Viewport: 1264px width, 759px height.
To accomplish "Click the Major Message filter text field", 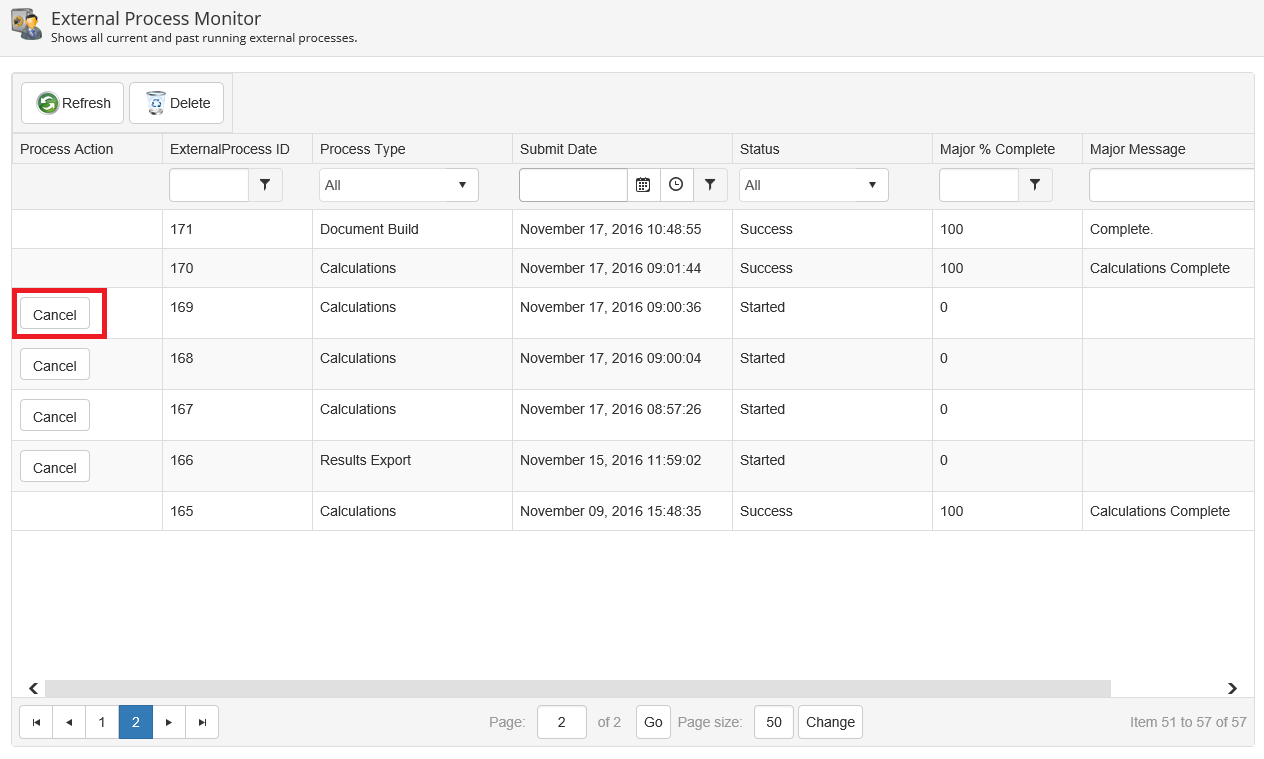I will [1170, 185].
